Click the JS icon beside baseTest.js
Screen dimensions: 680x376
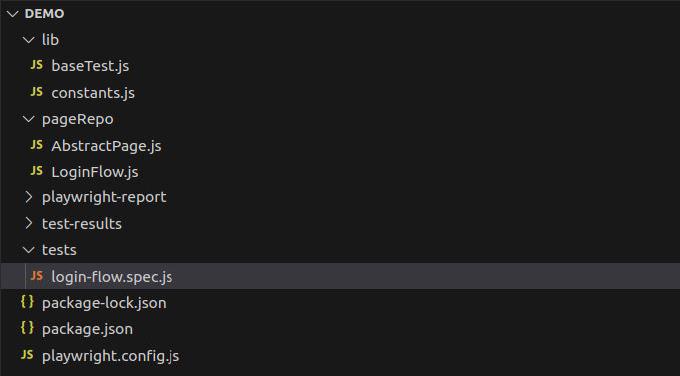coord(37,65)
